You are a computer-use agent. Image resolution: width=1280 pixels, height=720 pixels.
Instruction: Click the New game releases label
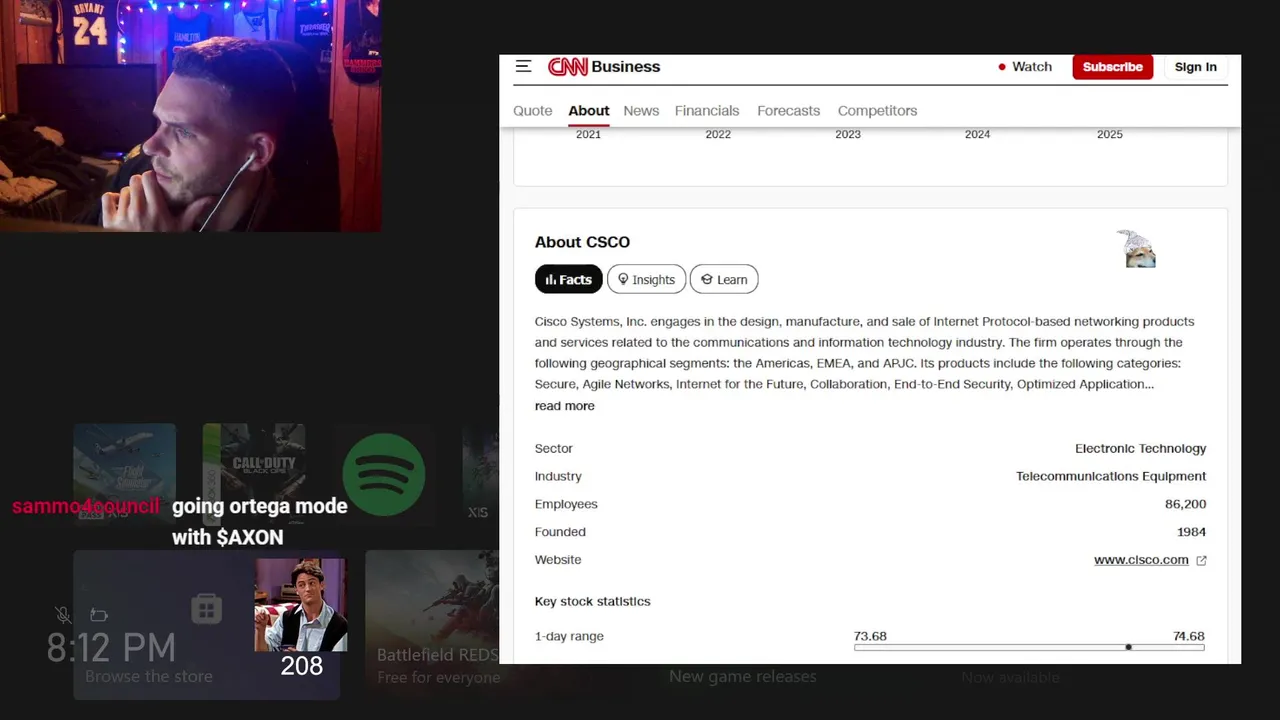click(x=742, y=677)
